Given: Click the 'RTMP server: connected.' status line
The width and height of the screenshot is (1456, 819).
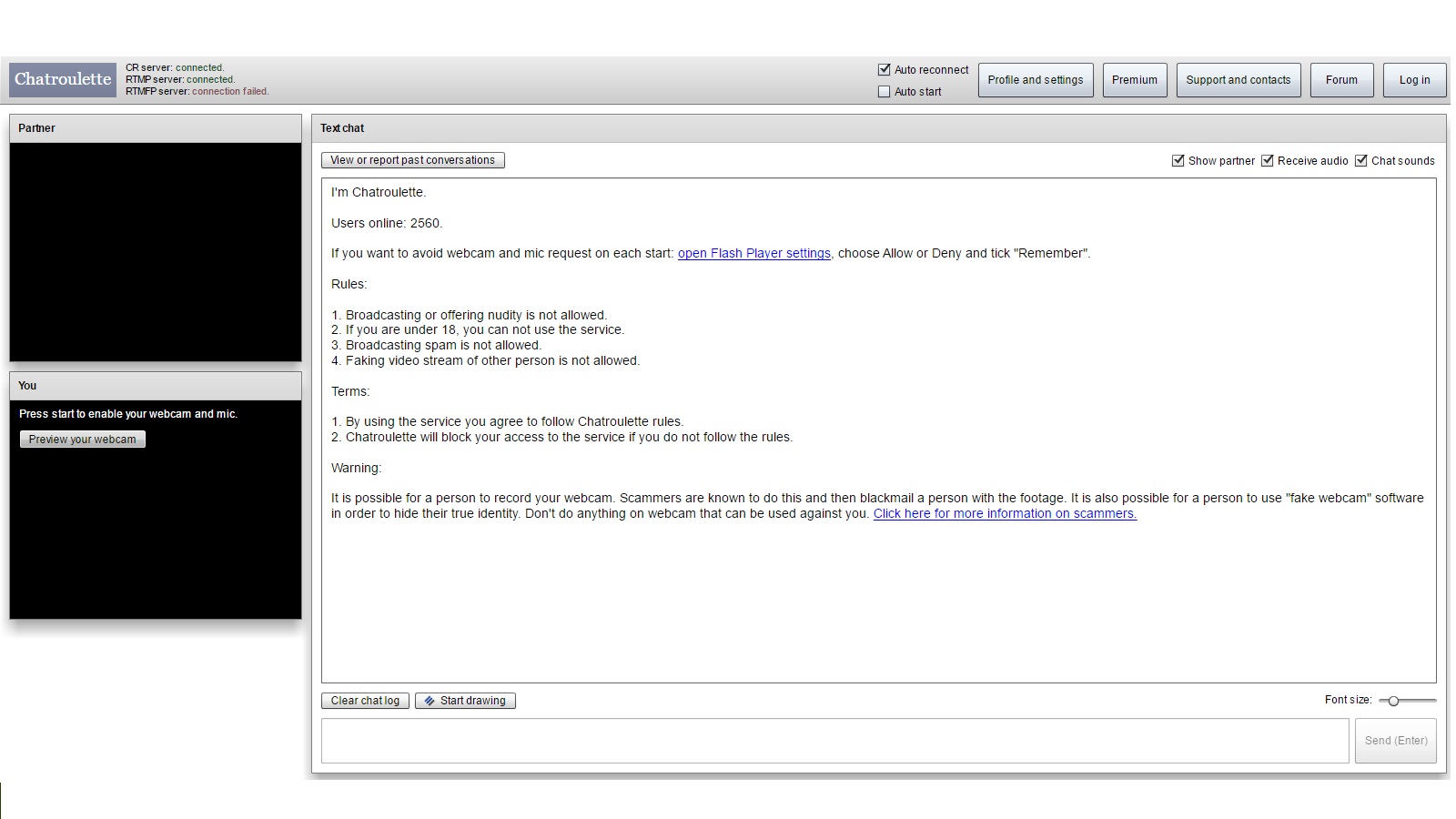Looking at the screenshot, I should pos(180,79).
